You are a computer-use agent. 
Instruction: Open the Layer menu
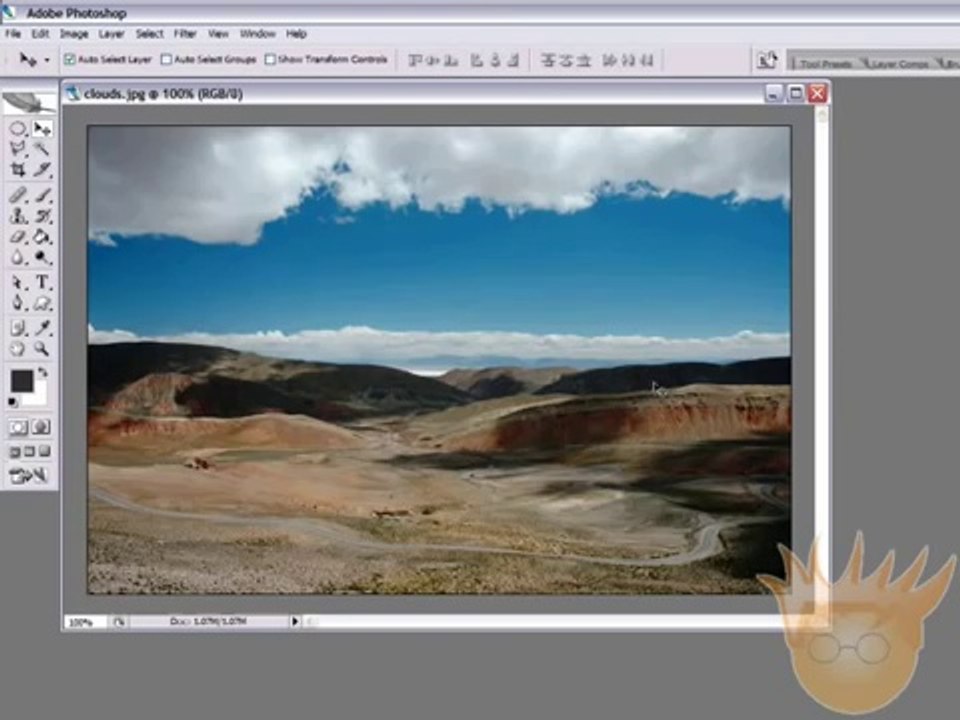pos(111,34)
